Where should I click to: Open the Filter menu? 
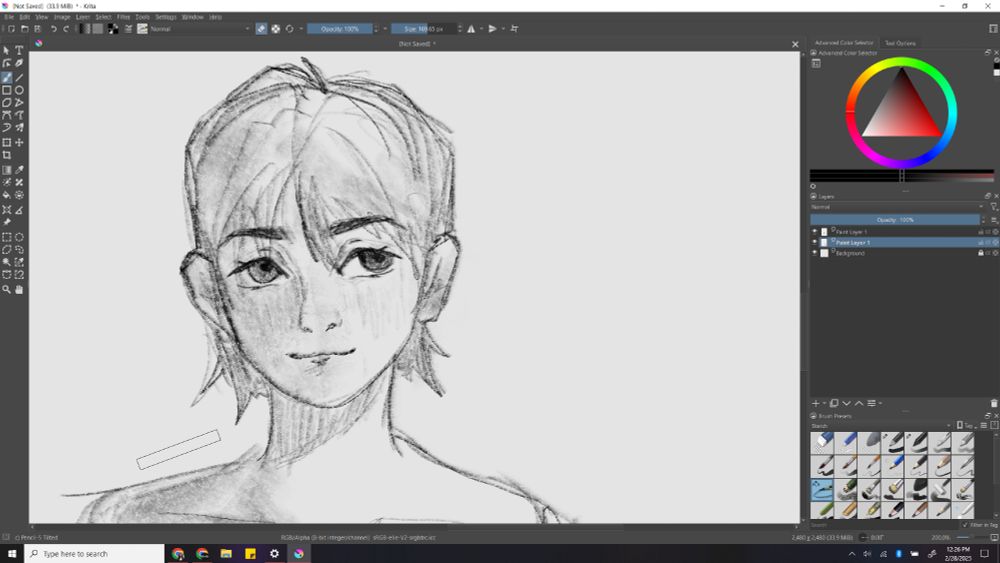[x=123, y=17]
